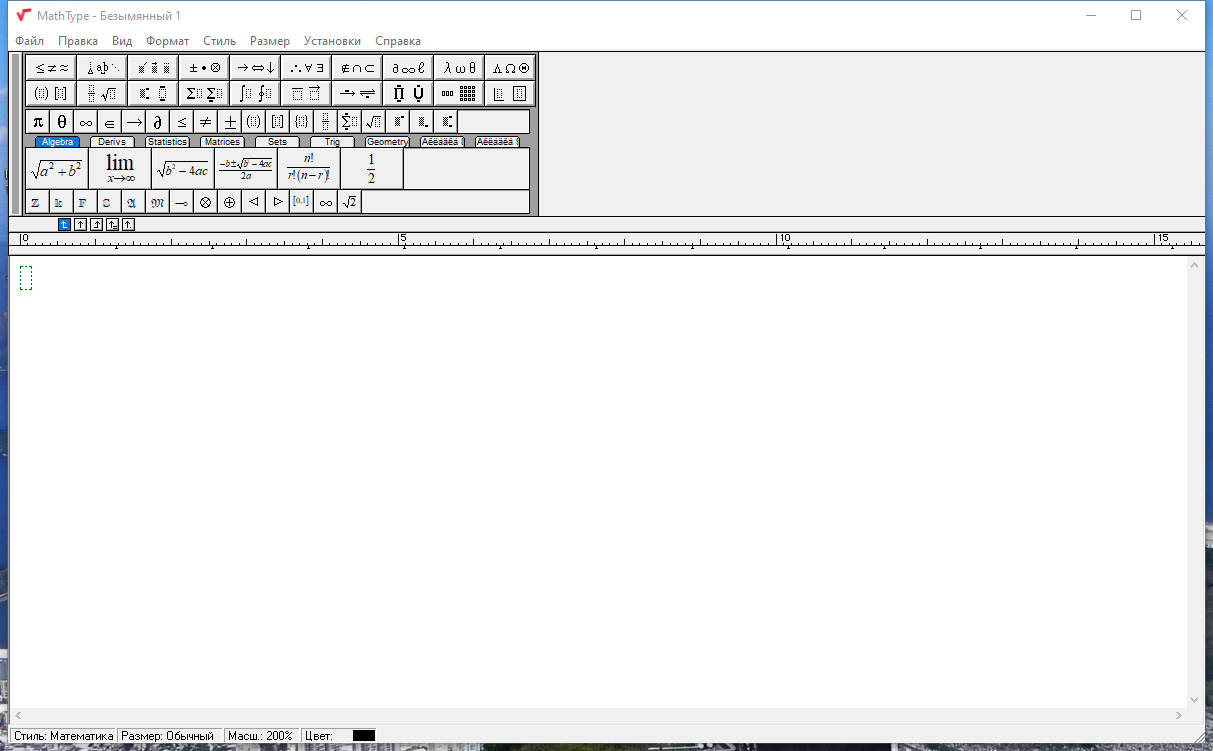The width and height of the screenshot is (1213, 751).
Task: Insert the n!/r!(n−r)! combination expression
Action: (x=309, y=168)
